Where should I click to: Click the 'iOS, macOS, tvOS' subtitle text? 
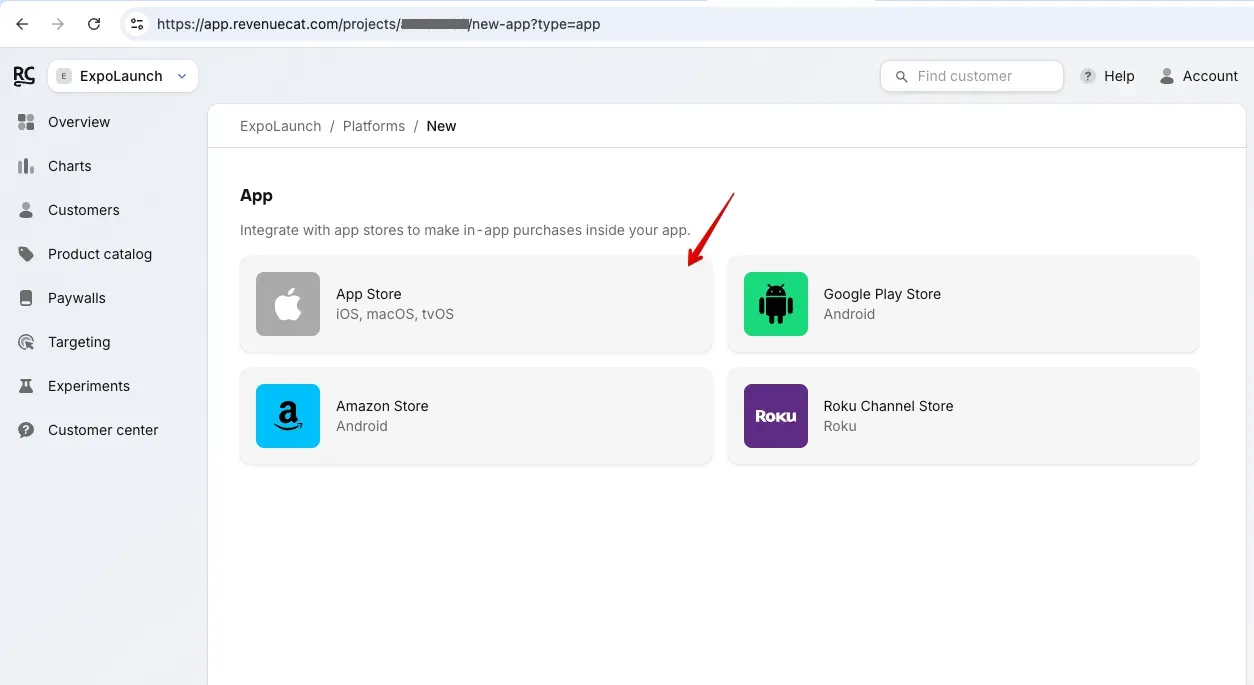coord(395,314)
